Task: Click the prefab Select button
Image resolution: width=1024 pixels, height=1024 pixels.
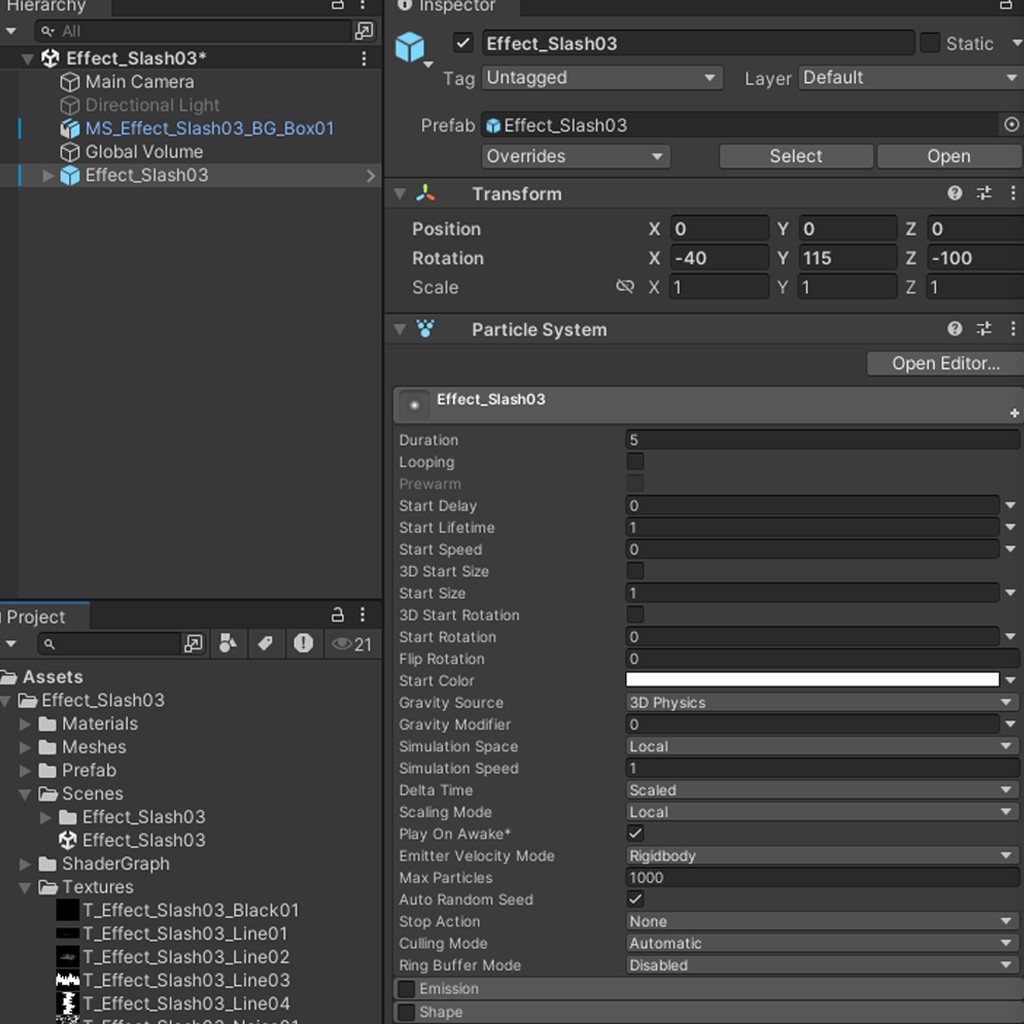Action: tap(795, 156)
